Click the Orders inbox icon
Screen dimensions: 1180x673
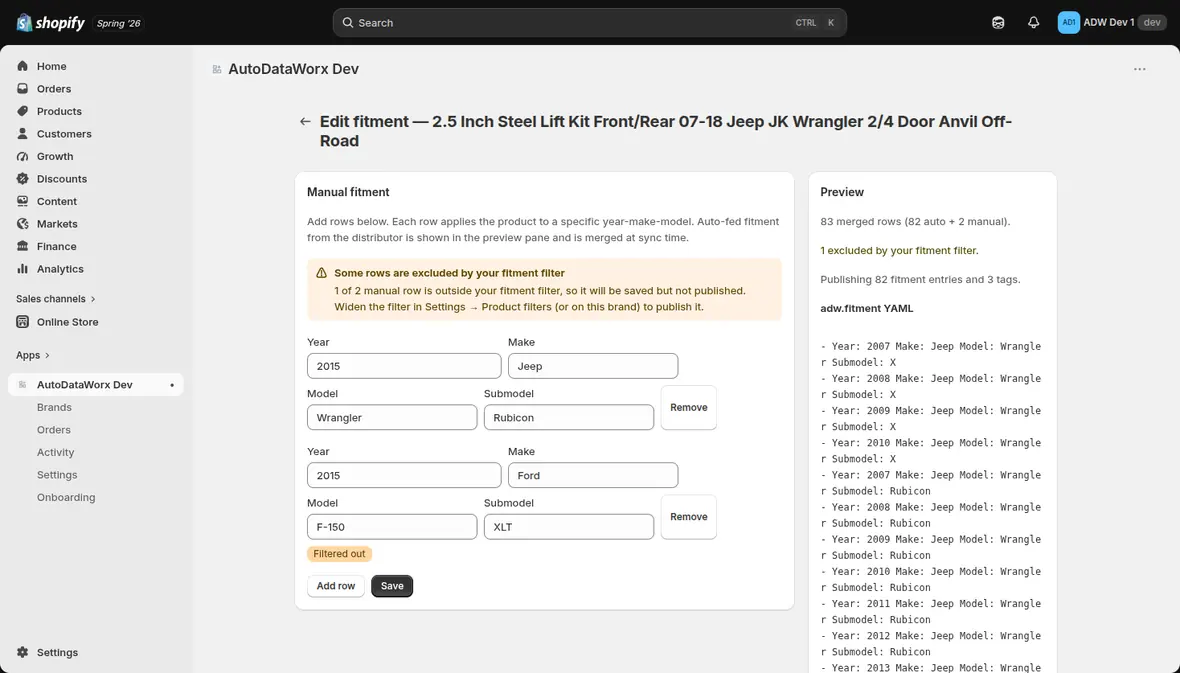point(23,89)
